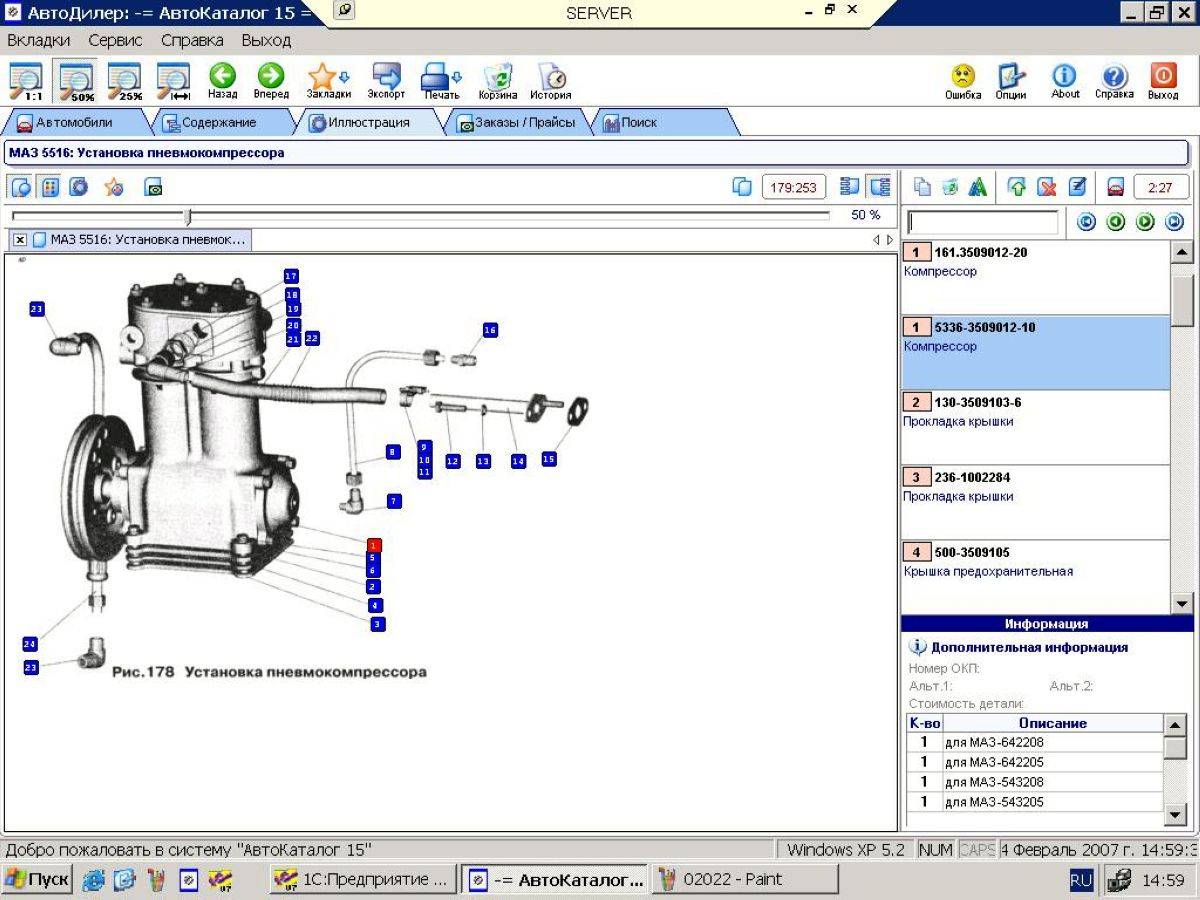Click the star bookmark icon below tabs

point(114,186)
